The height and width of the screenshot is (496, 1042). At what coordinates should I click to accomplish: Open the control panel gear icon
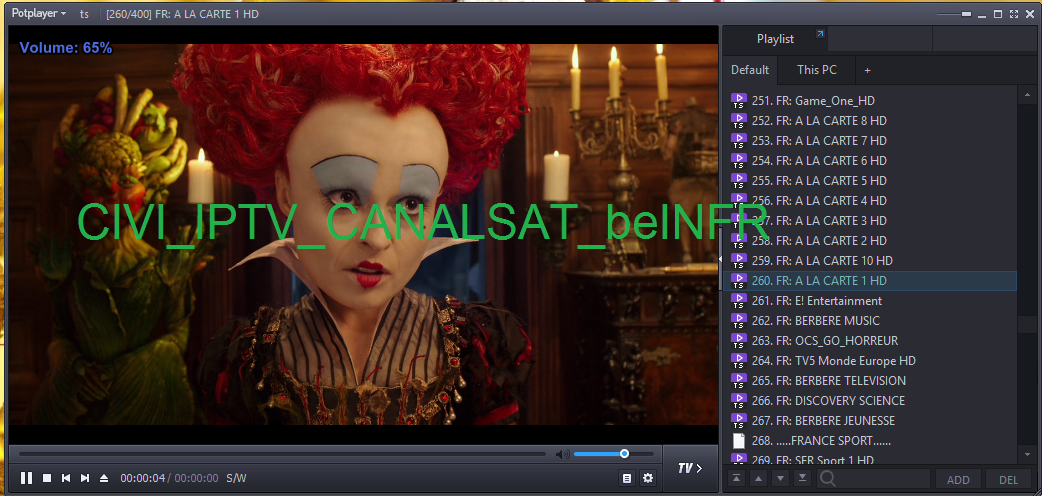[x=648, y=478]
